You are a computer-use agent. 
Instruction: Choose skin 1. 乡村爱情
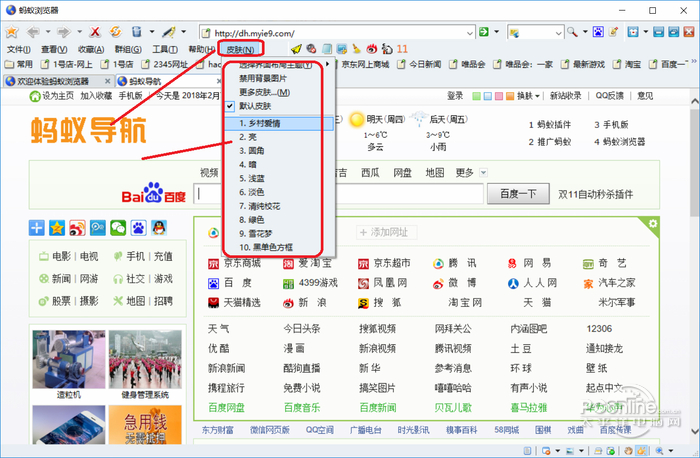[x=279, y=123]
